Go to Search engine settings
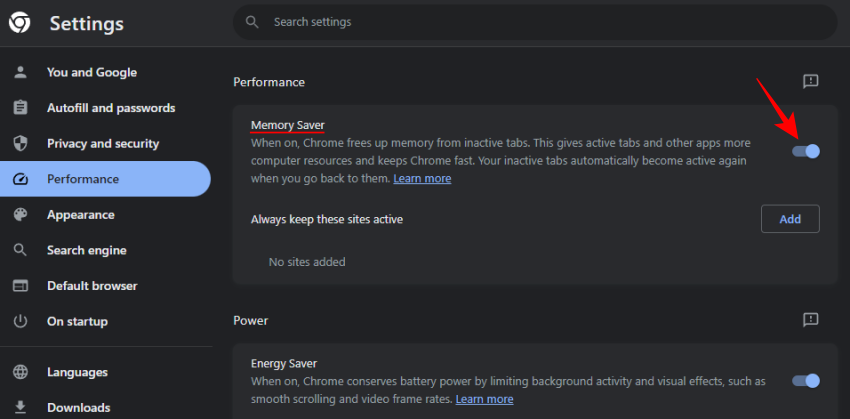850x419 pixels. tap(86, 250)
